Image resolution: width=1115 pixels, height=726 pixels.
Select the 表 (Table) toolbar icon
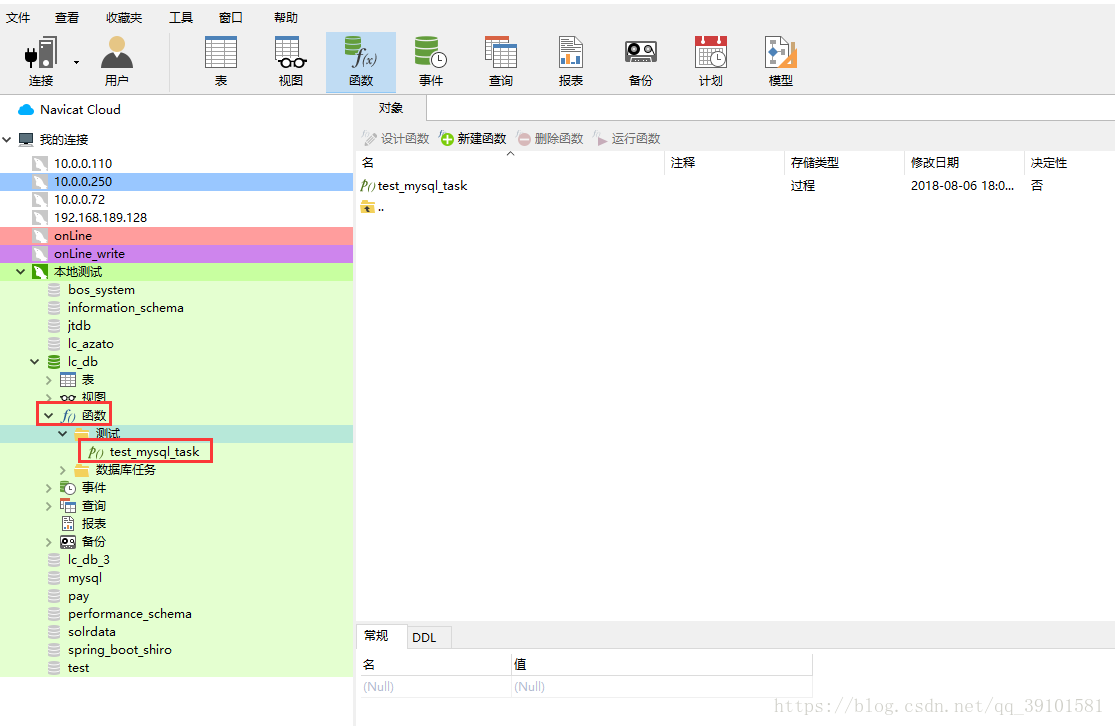coord(221,61)
